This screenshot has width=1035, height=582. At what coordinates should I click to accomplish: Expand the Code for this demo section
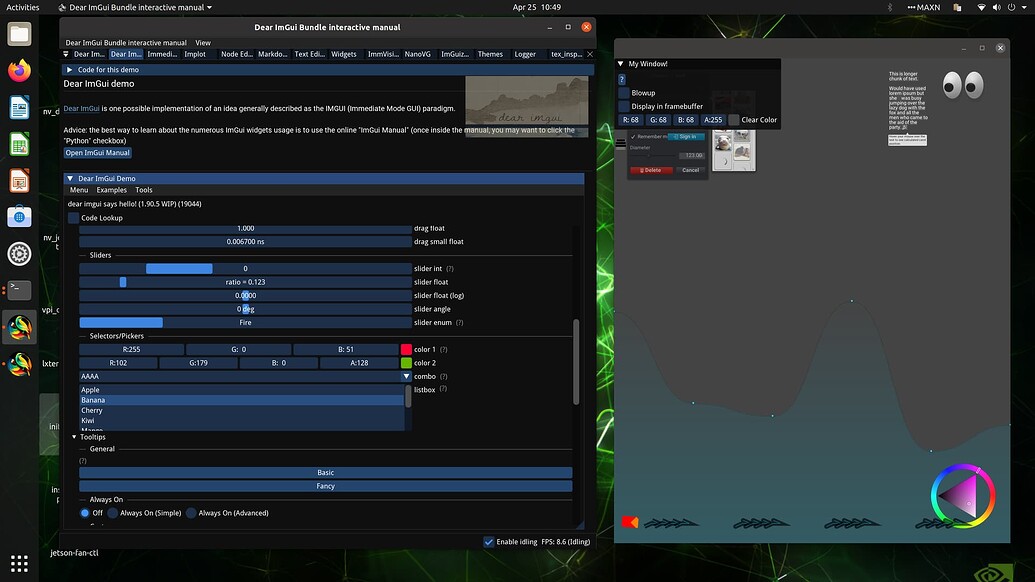(x=69, y=69)
